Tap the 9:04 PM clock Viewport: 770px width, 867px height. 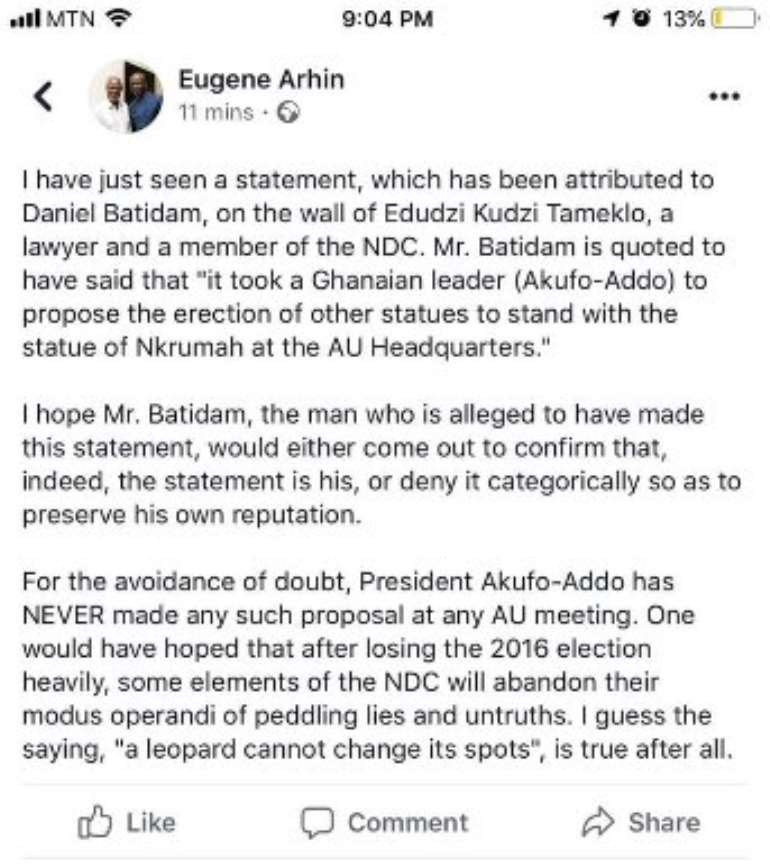387,19
